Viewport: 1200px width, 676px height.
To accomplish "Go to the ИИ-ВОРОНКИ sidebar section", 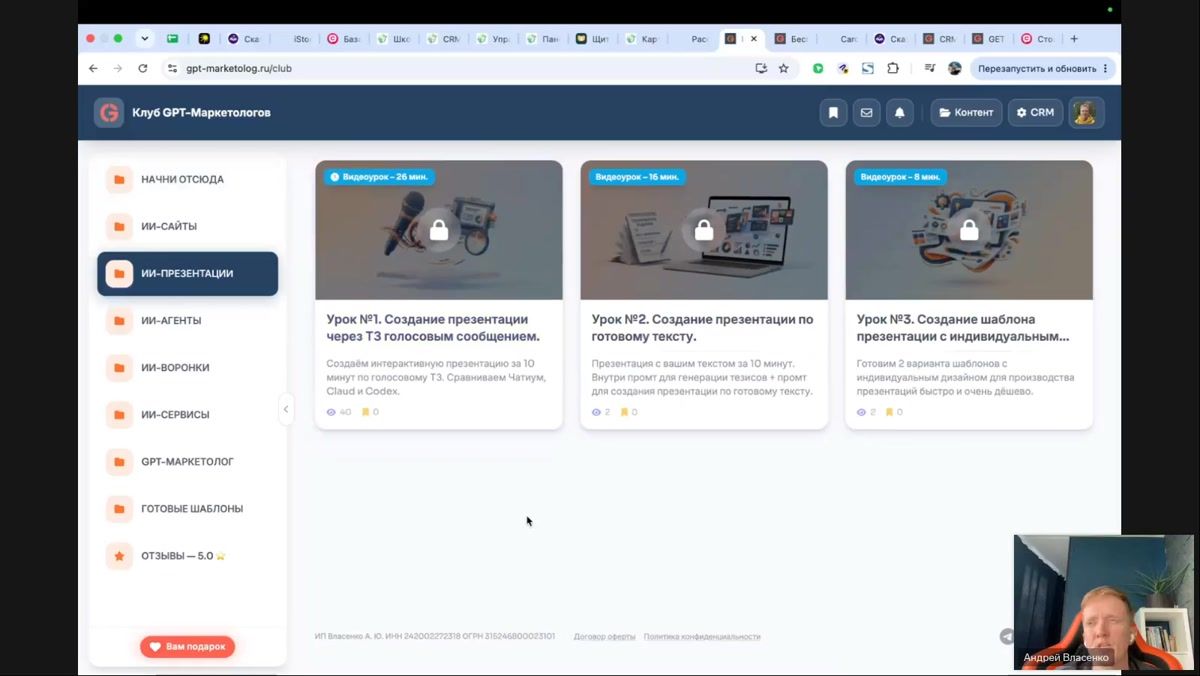I will [x=187, y=368].
